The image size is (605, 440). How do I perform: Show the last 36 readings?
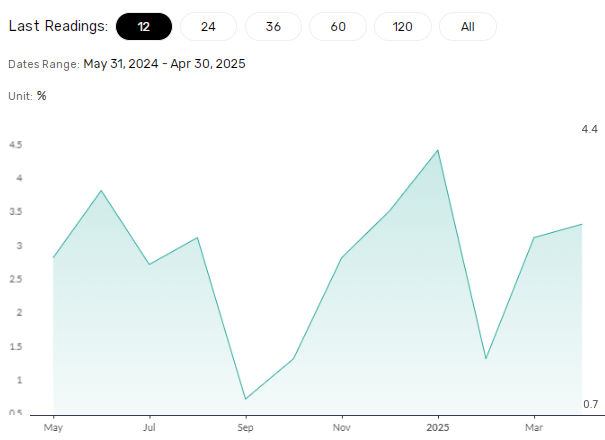[x=273, y=26]
